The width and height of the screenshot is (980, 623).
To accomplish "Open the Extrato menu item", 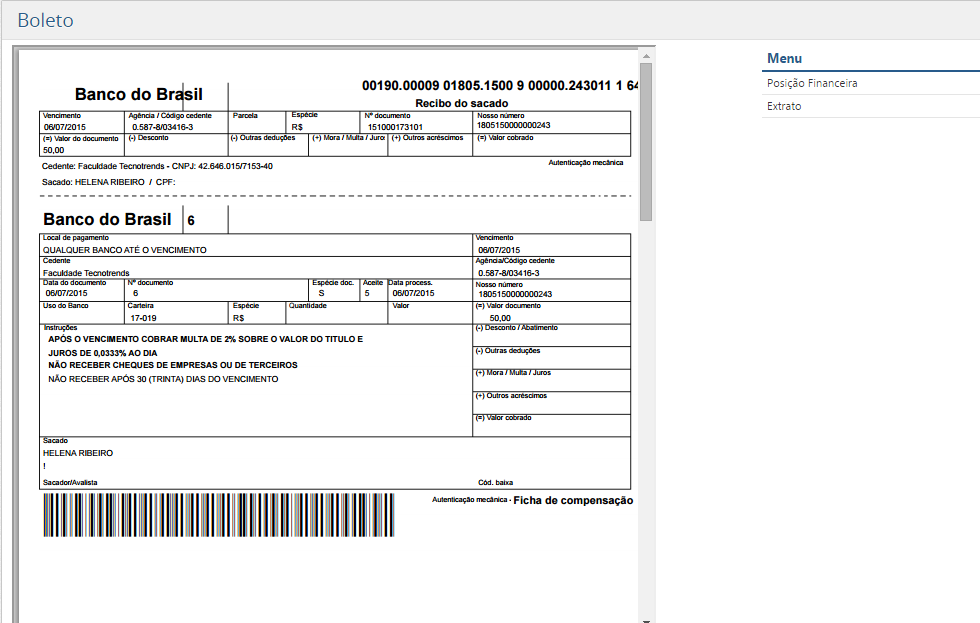I will [x=783, y=106].
